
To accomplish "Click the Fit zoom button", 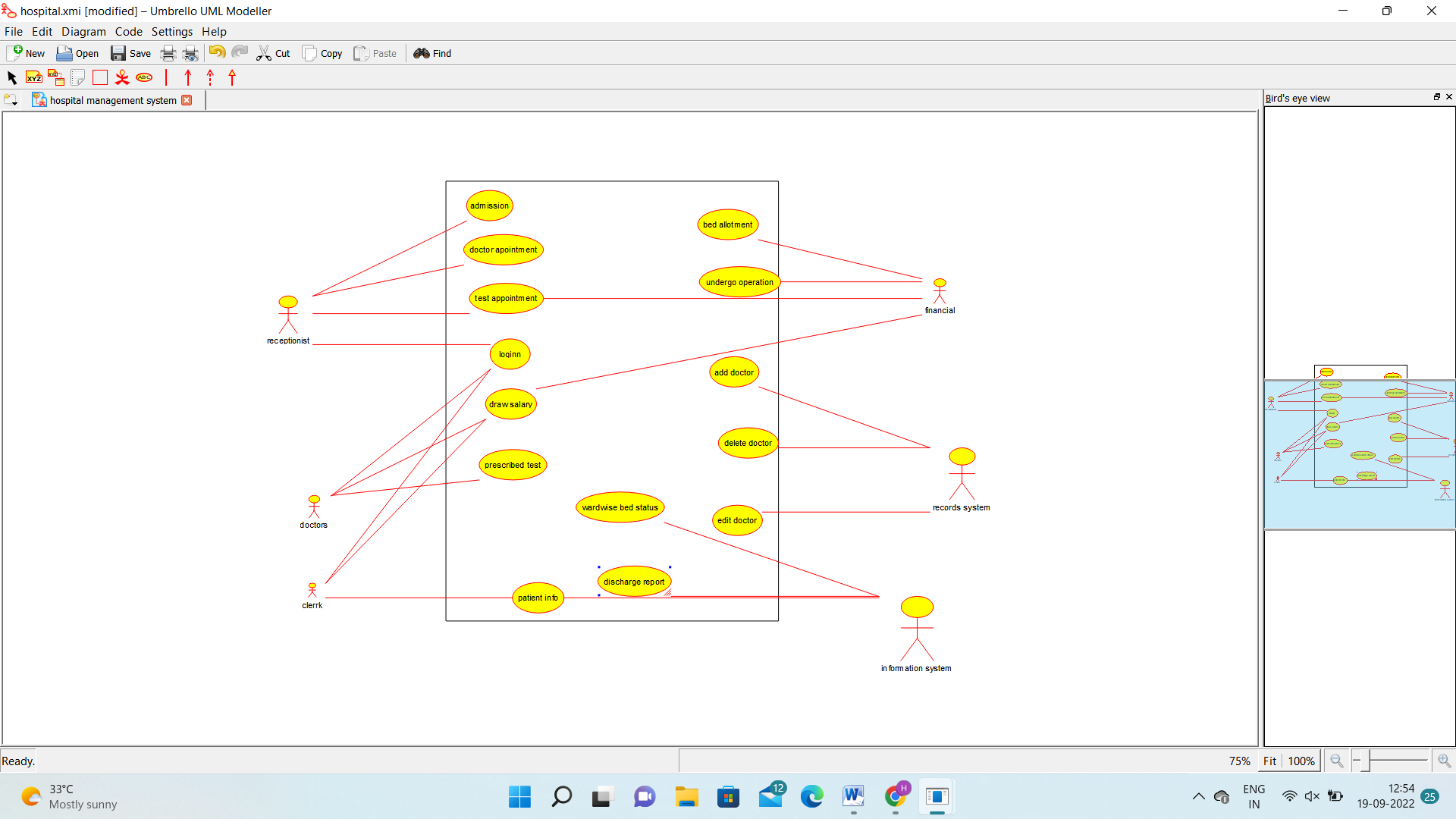I will (x=1269, y=761).
